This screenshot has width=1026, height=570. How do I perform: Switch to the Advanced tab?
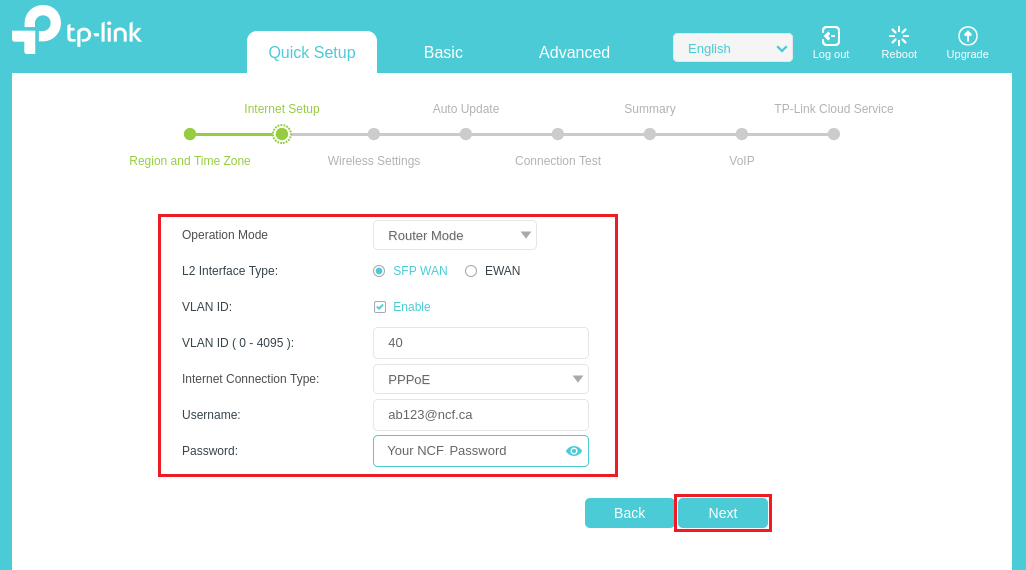[x=574, y=53]
